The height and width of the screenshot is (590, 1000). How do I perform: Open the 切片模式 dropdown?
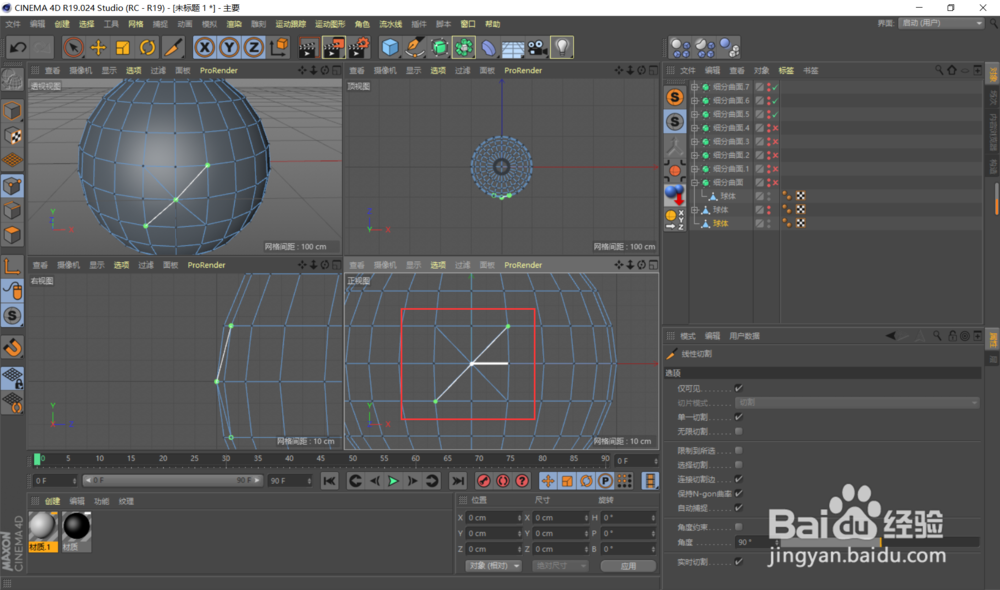[x=857, y=402]
